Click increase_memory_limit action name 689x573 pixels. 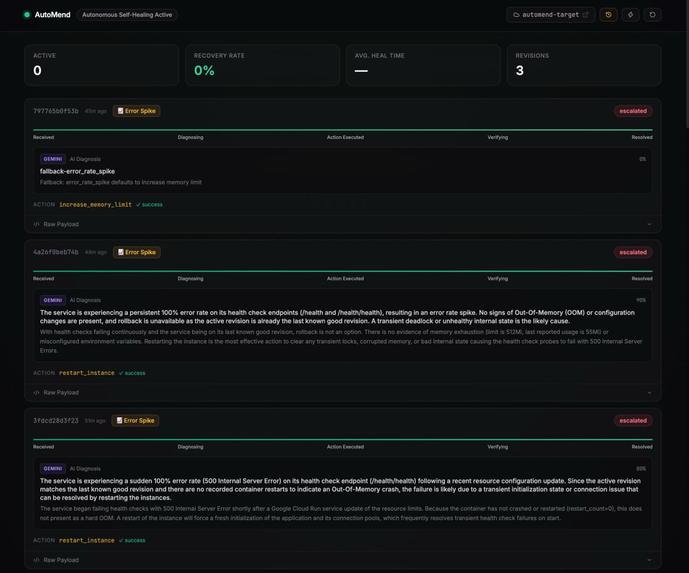[x=95, y=205]
